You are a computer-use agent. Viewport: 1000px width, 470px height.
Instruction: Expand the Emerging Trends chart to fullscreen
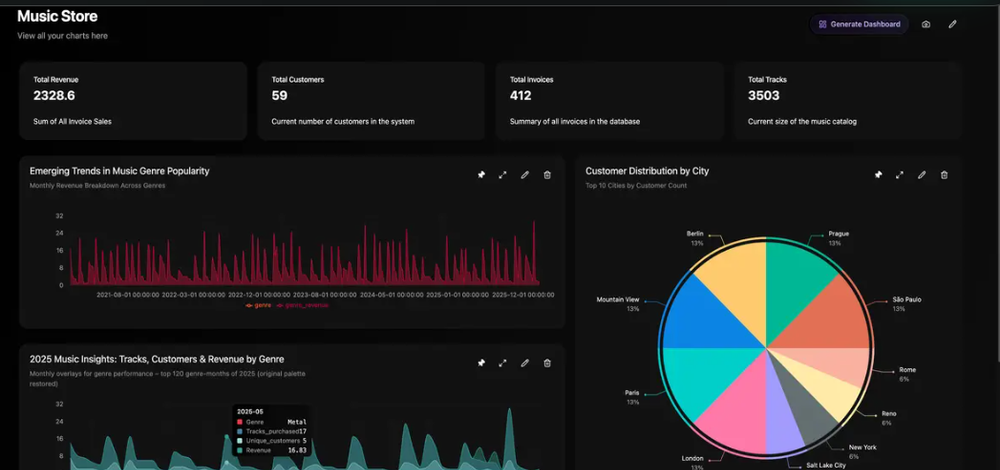[x=503, y=175]
